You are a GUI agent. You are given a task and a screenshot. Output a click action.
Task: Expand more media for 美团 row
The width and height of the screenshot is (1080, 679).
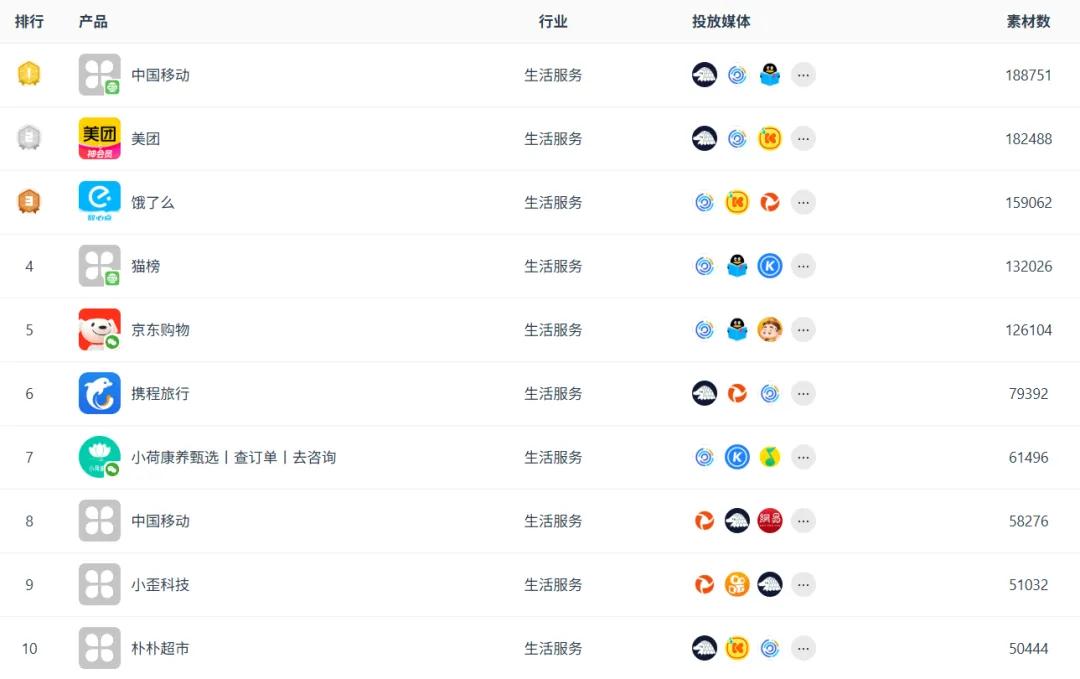click(803, 139)
